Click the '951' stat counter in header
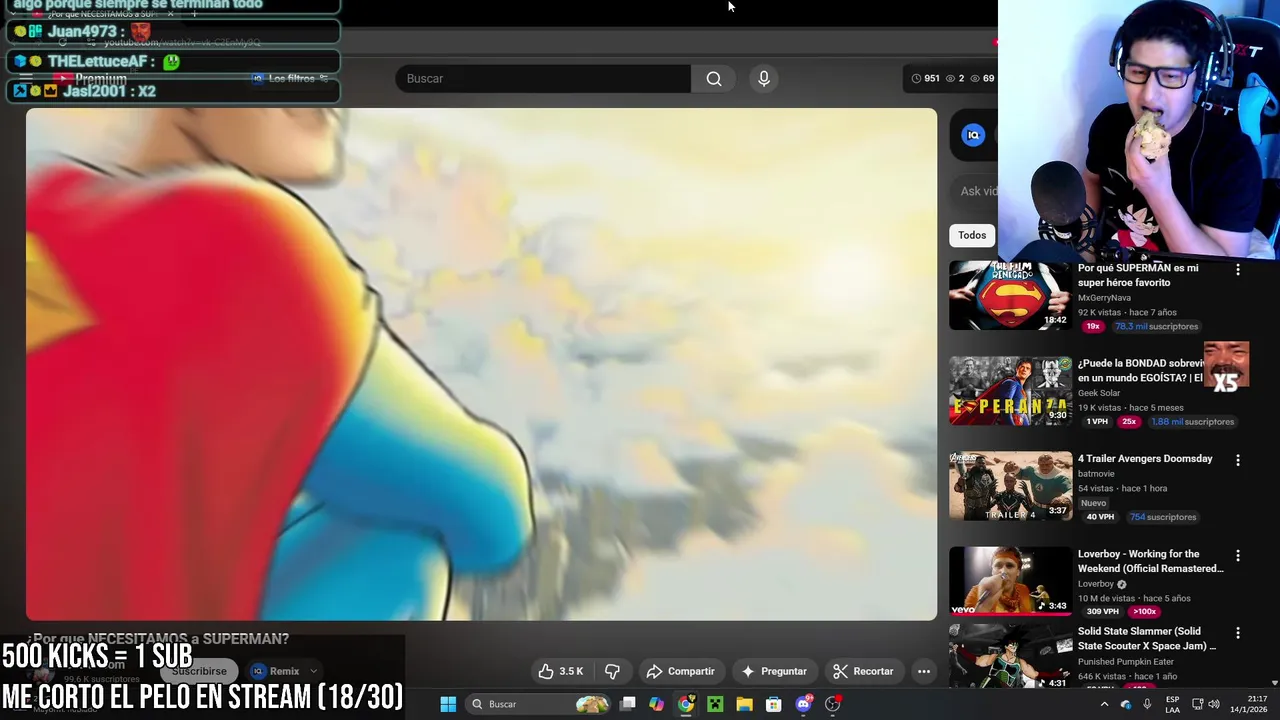This screenshot has width=1280, height=720. click(x=925, y=79)
